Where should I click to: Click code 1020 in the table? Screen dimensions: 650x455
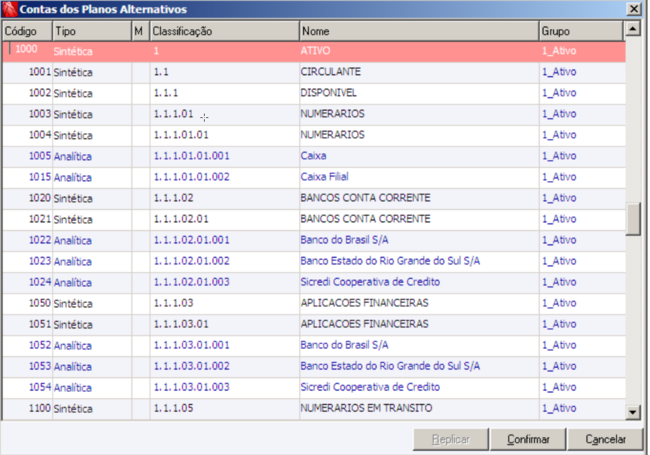point(40,198)
